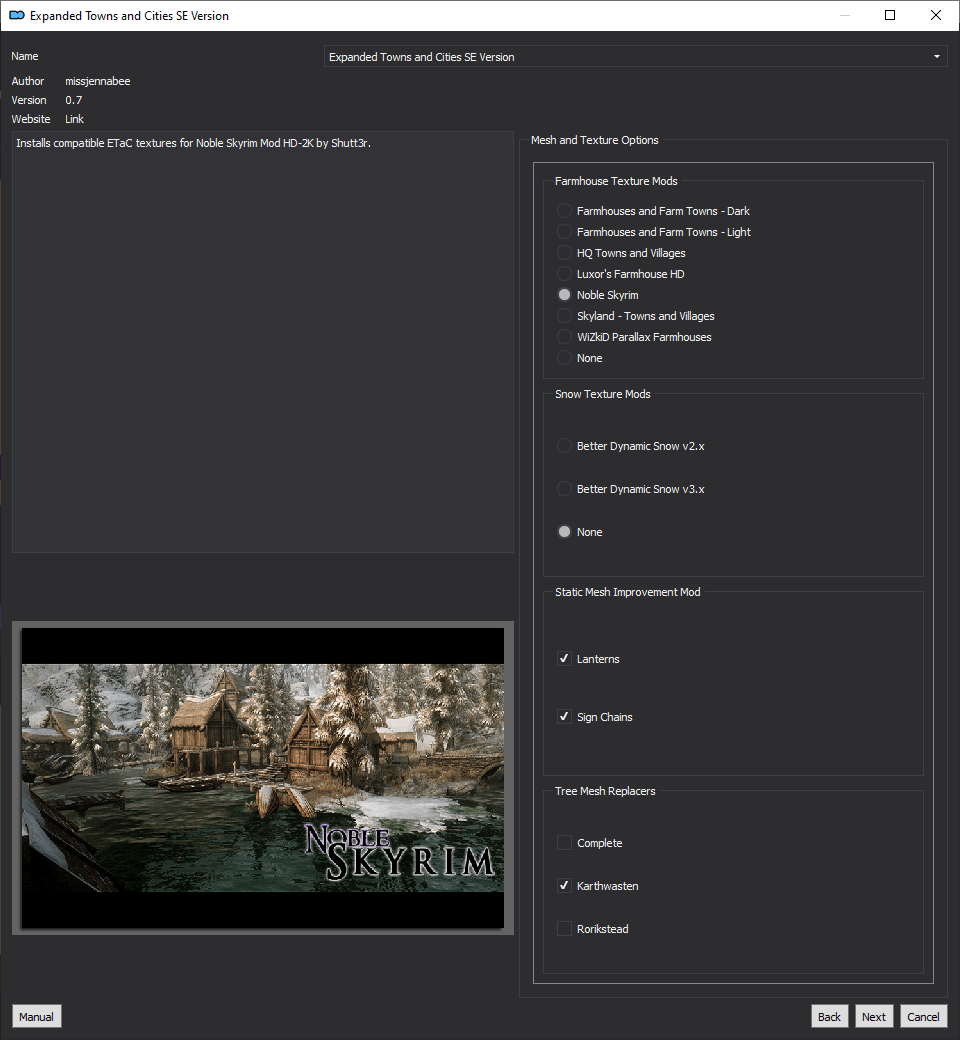Uncheck the Sign Chains checkbox
960x1040 pixels.
pos(564,717)
